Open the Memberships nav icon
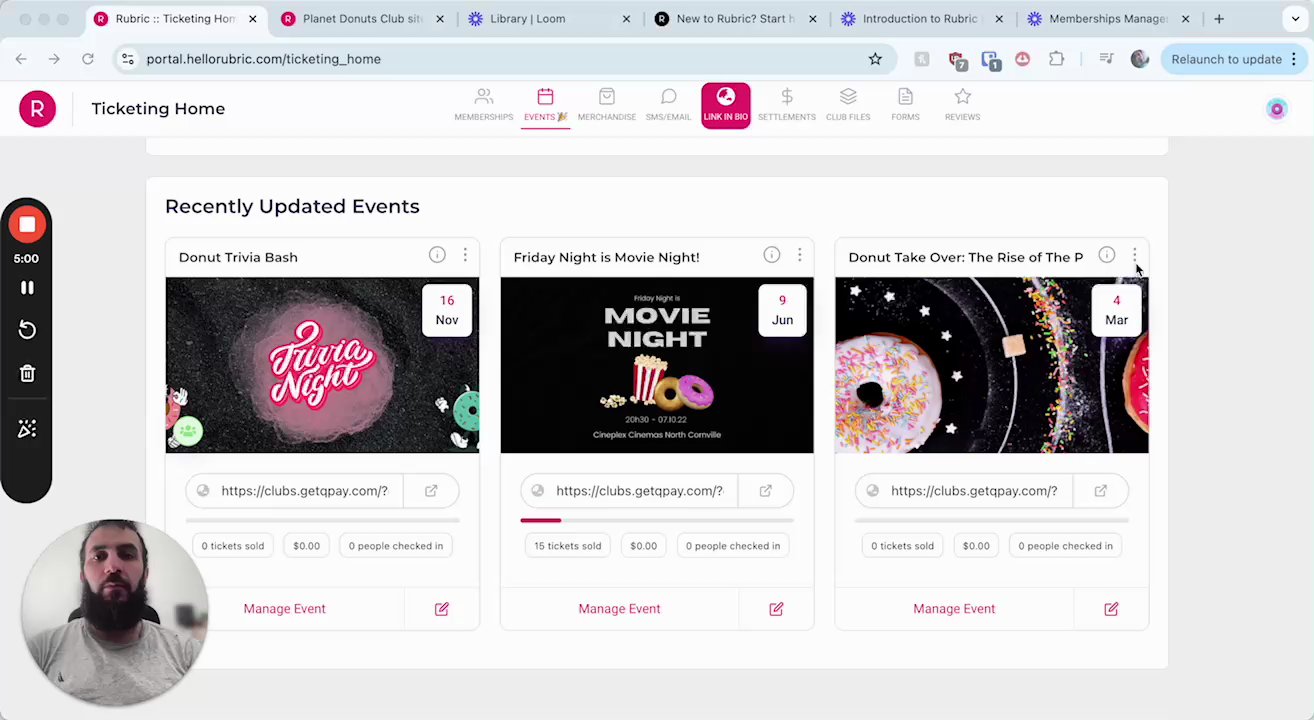This screenshot has height=720, width=1314. 484,104
